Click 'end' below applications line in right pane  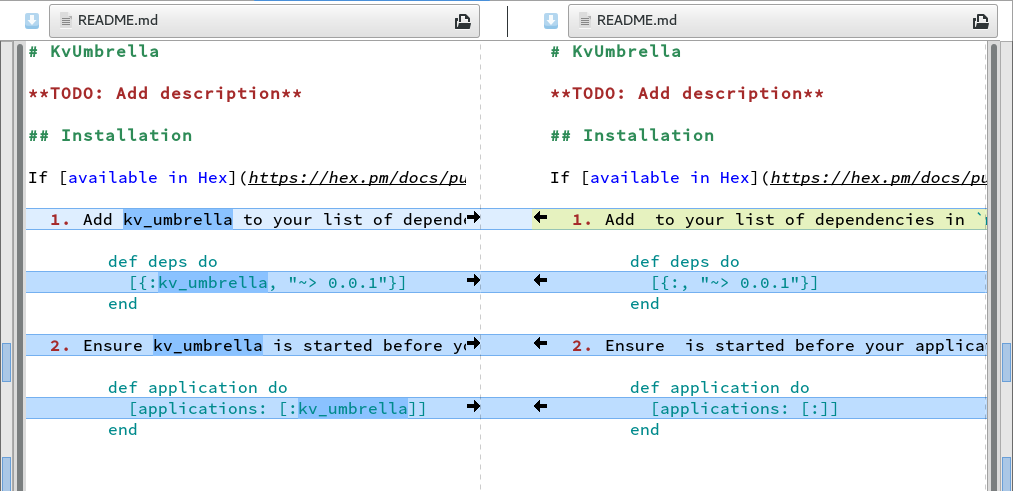tap(645, 430)
